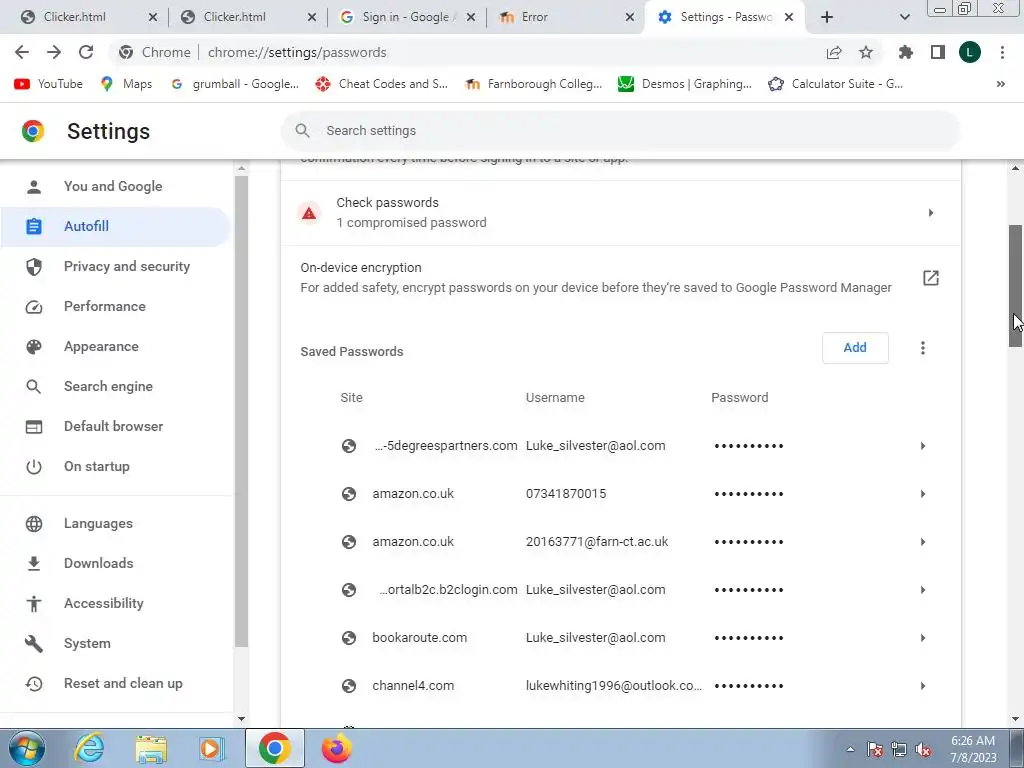Expand the bookaroute.com password entry
The image size is (1024, 768).
tap(923, 638)
